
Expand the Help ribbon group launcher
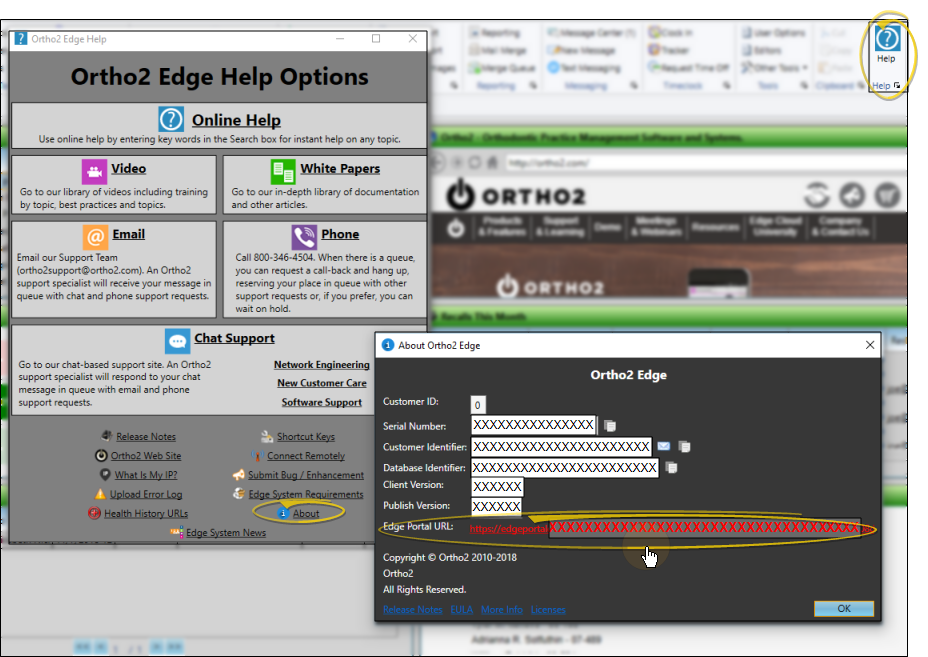click(x=897, y=86)
